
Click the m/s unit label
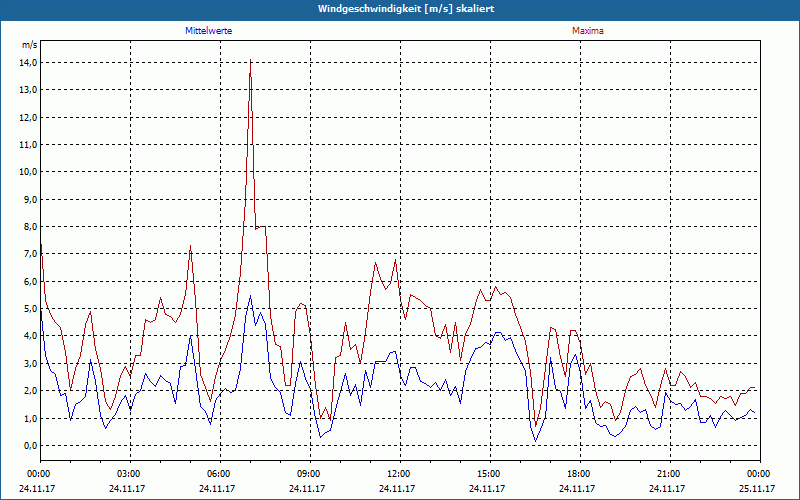tap(29, 45)
